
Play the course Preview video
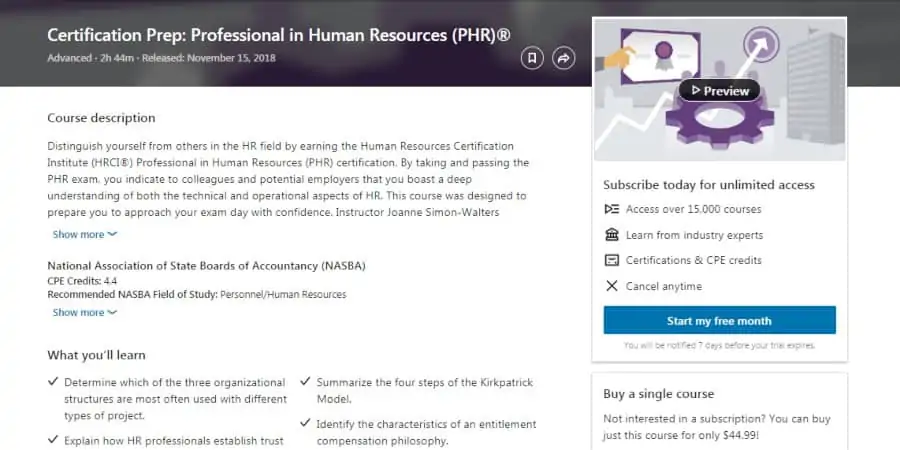point(719,91)
